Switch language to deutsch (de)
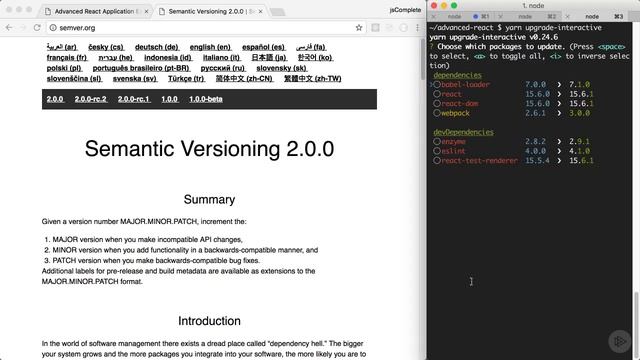 157,47
